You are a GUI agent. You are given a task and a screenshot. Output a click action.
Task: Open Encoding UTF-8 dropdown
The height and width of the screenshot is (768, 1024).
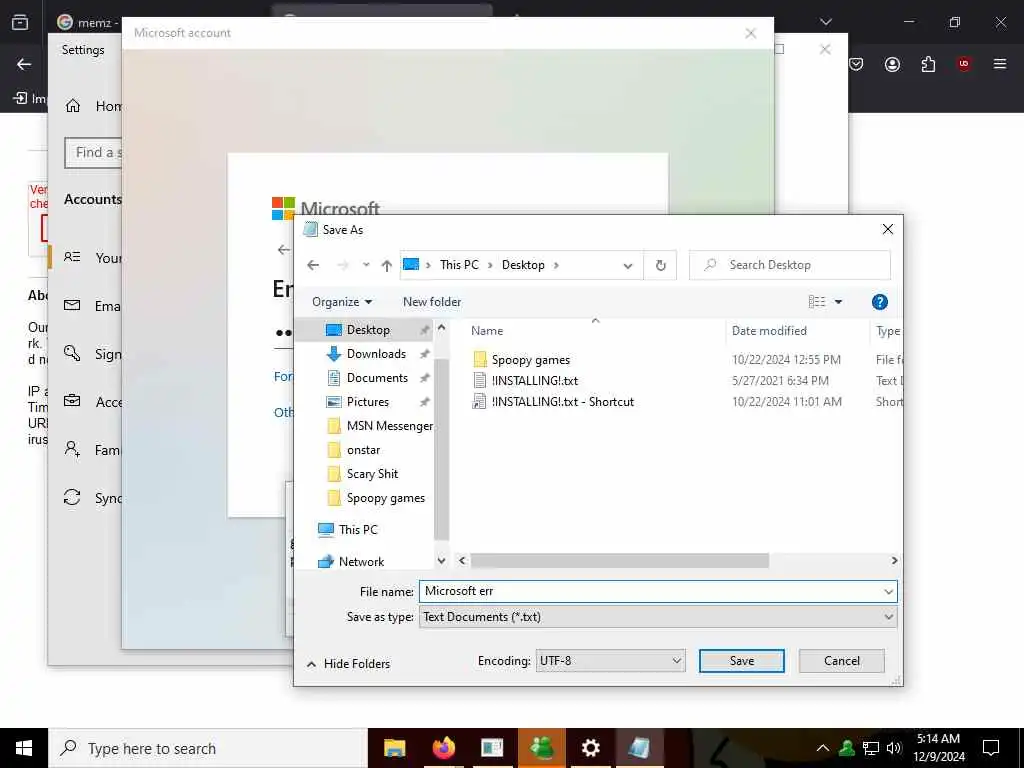(610, 661)
